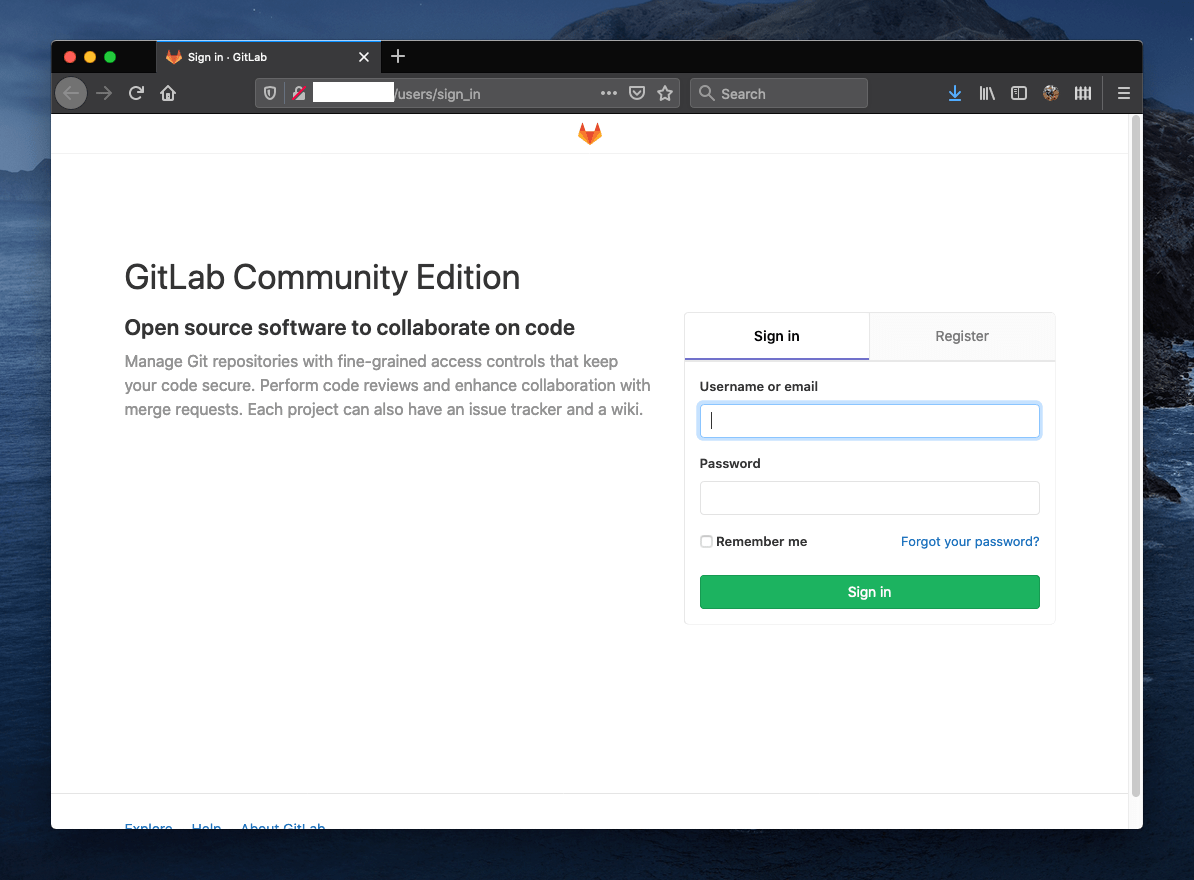
Task: Click the 'Password' field label
Action: click(730, 464)
